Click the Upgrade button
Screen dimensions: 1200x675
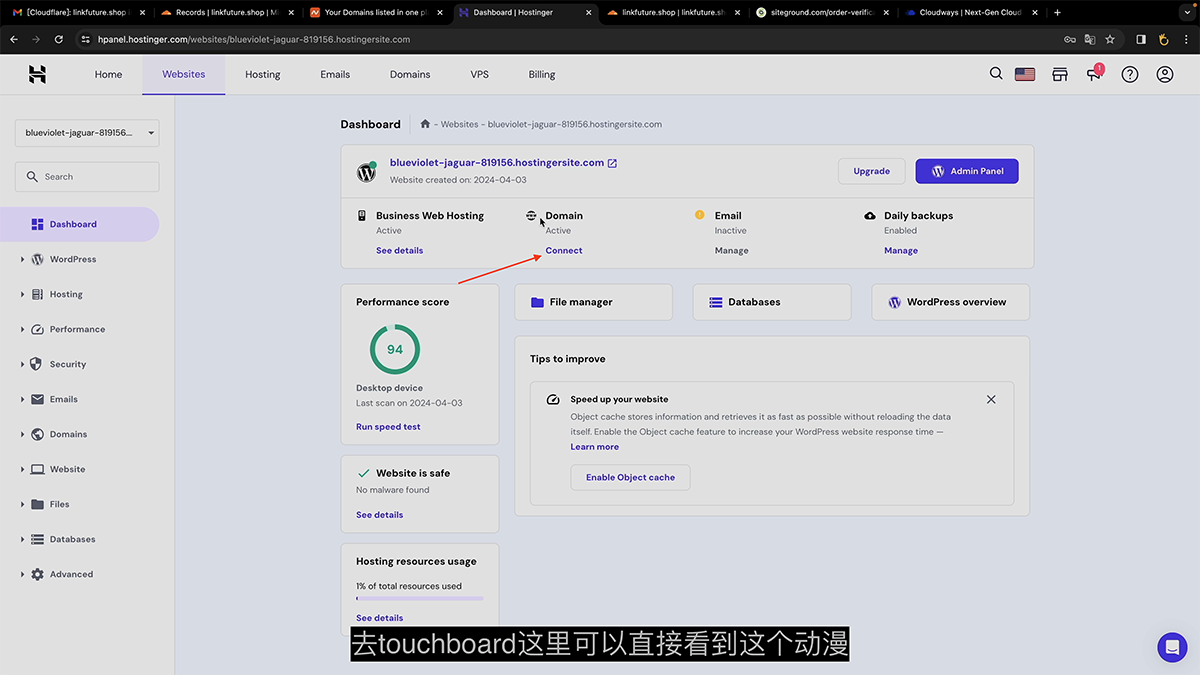871,171
